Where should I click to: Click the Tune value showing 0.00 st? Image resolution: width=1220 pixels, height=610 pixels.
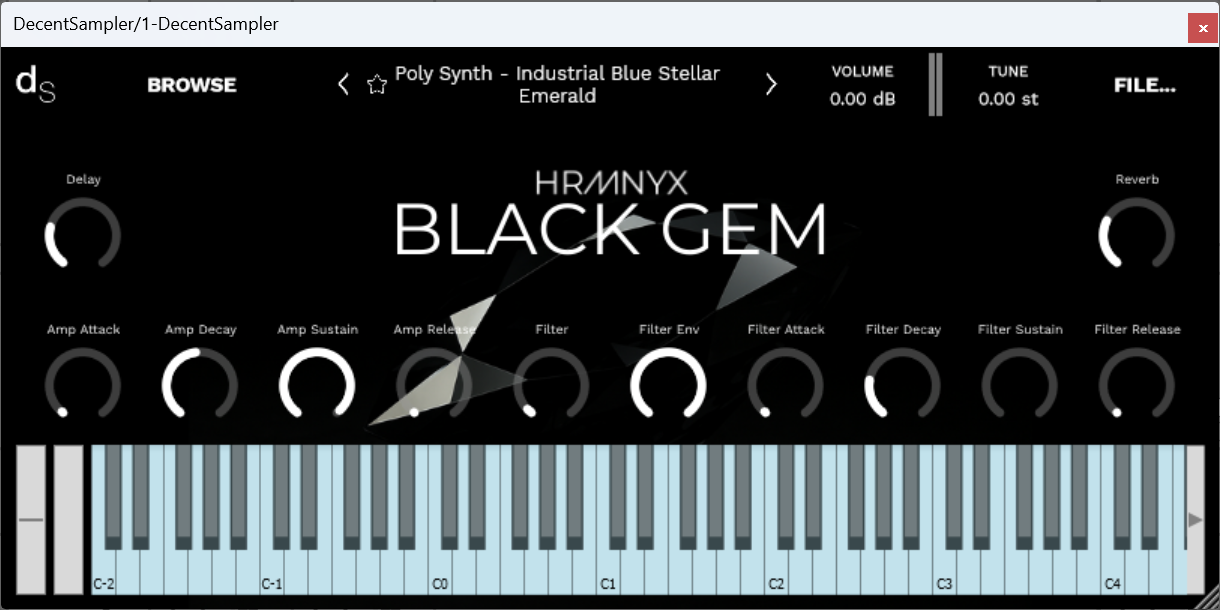(x=1008, y=98)
